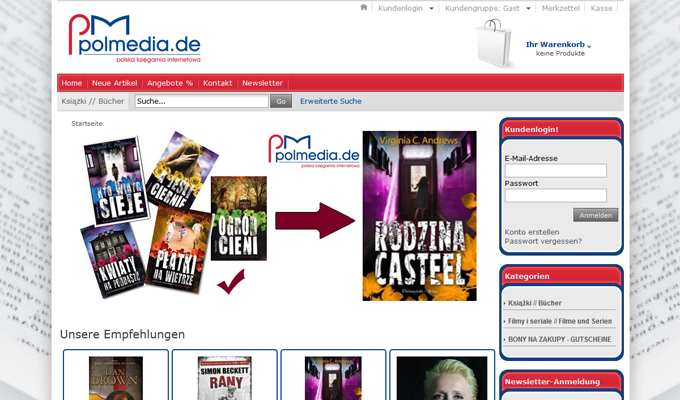Click the Go search button

(281, 101)
